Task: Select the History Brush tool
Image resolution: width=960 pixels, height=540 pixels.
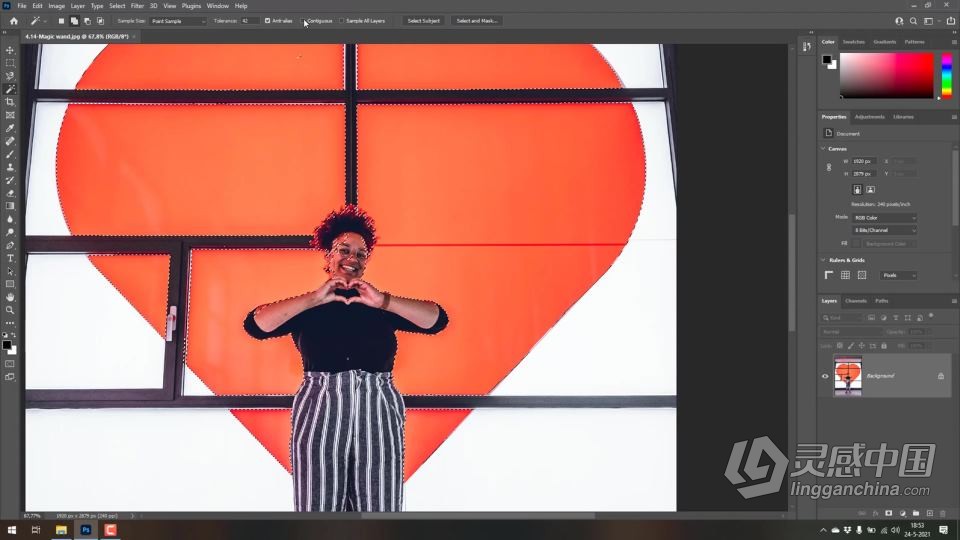Action: tap(10, 180)
